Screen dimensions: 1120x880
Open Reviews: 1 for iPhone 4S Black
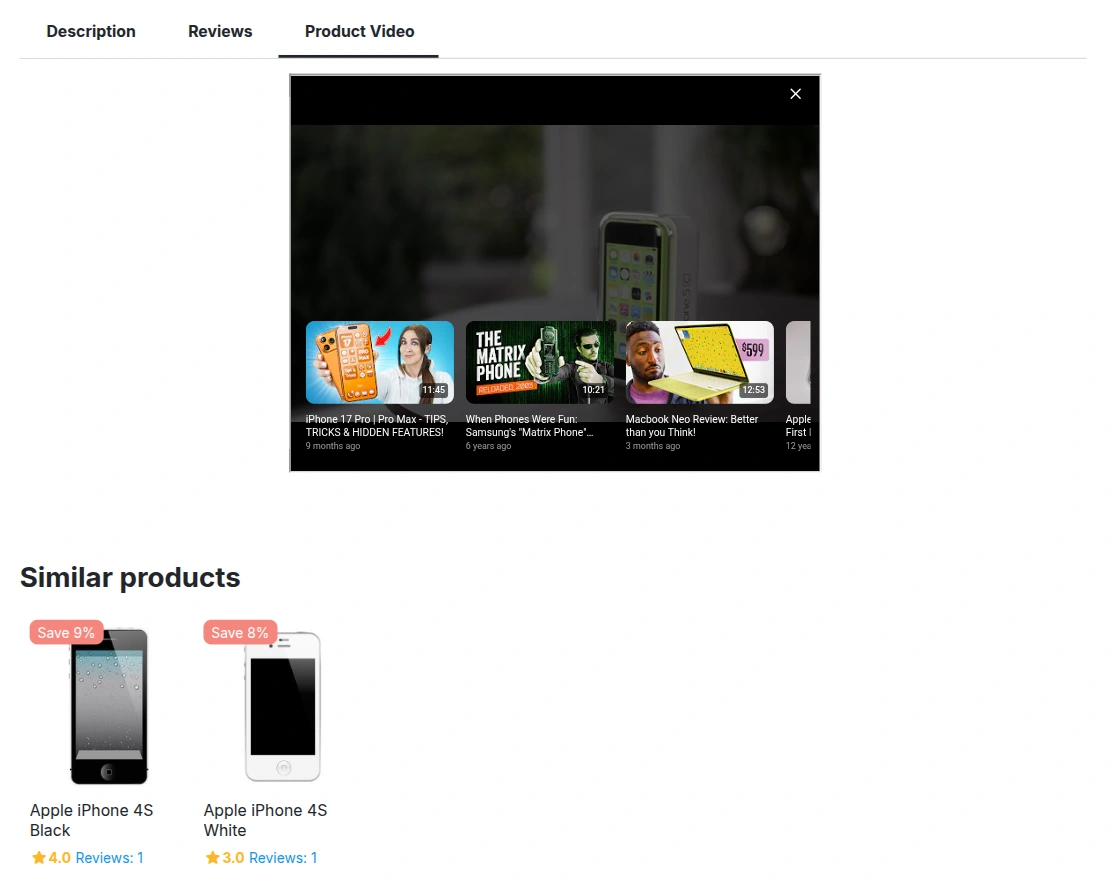point(109,858)
